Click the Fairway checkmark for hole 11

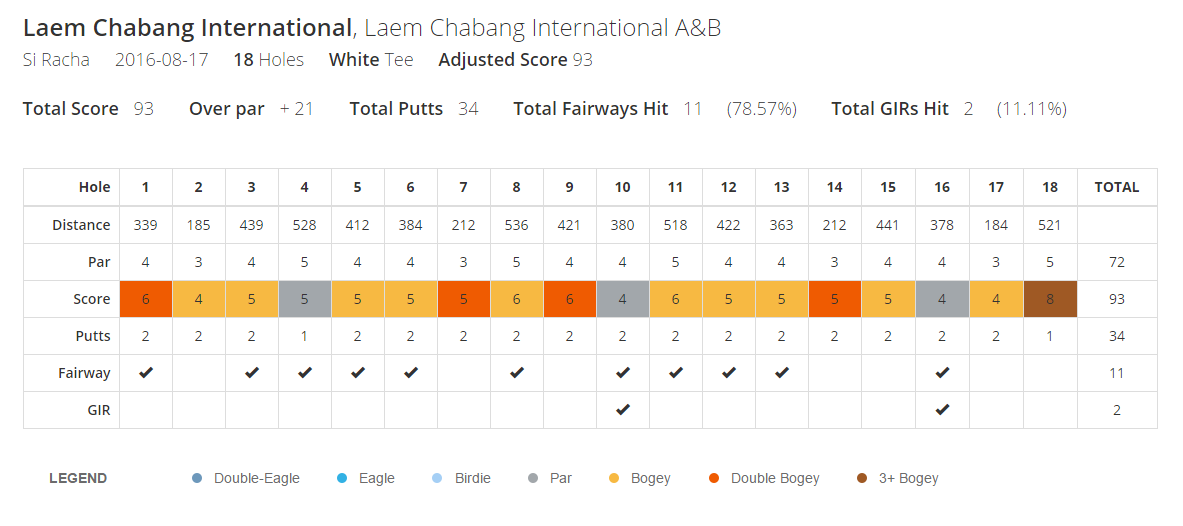(676, 373)
